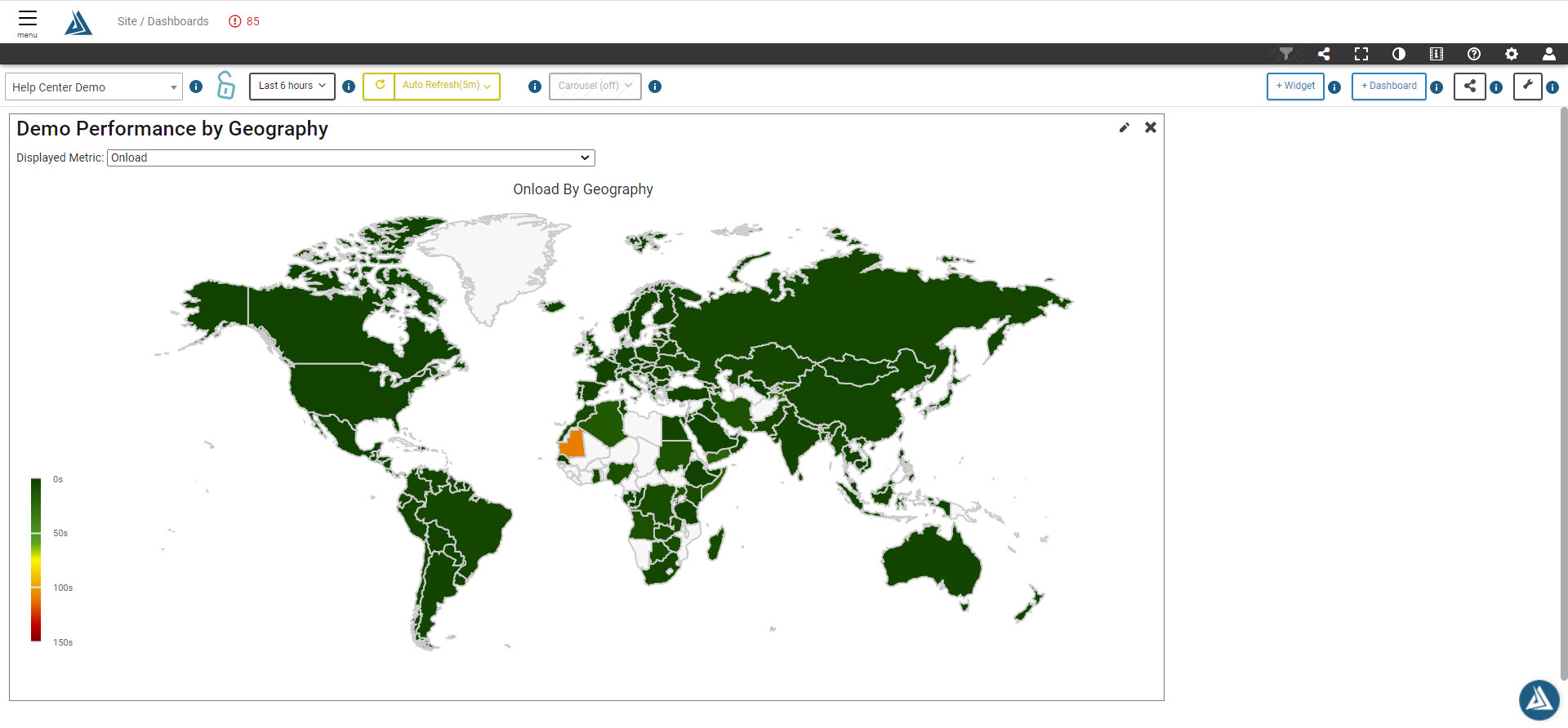Screen dimensions: 1568x728
Task: Toggle the dashboard lock icon
Action: pyautogui.click(x=226, y=85)
